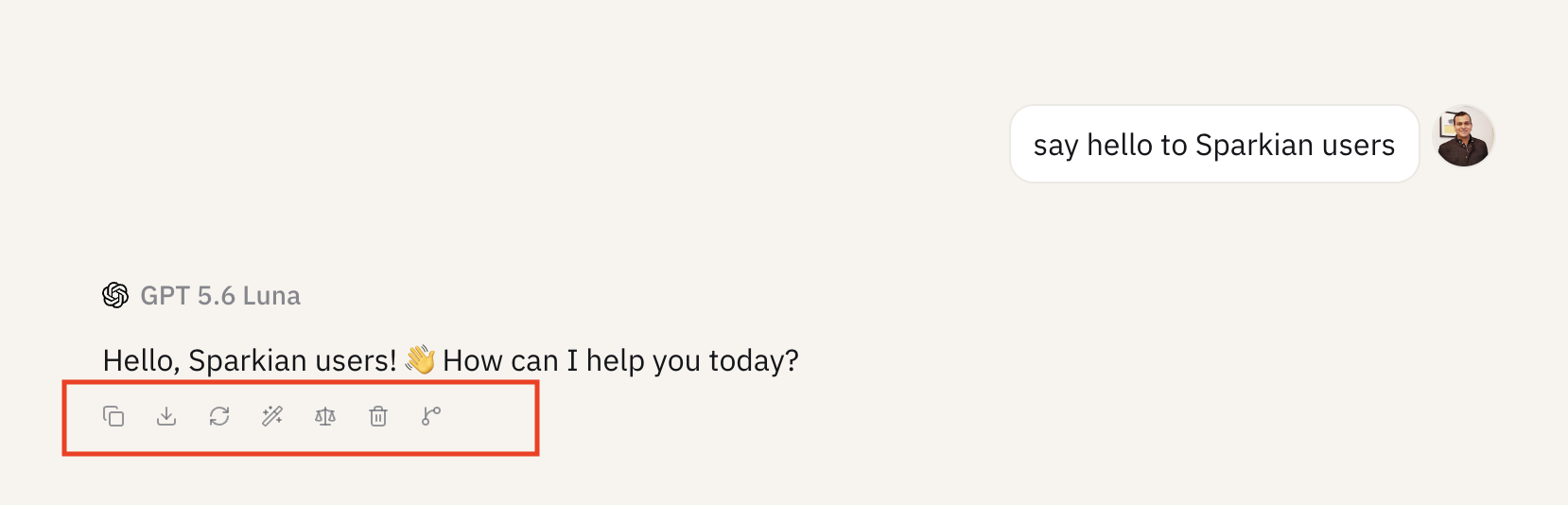The image size is (1568, 505).
Task: Click the waving hand emoji in response
Action: pyautogui.click(x=420, y=360)
